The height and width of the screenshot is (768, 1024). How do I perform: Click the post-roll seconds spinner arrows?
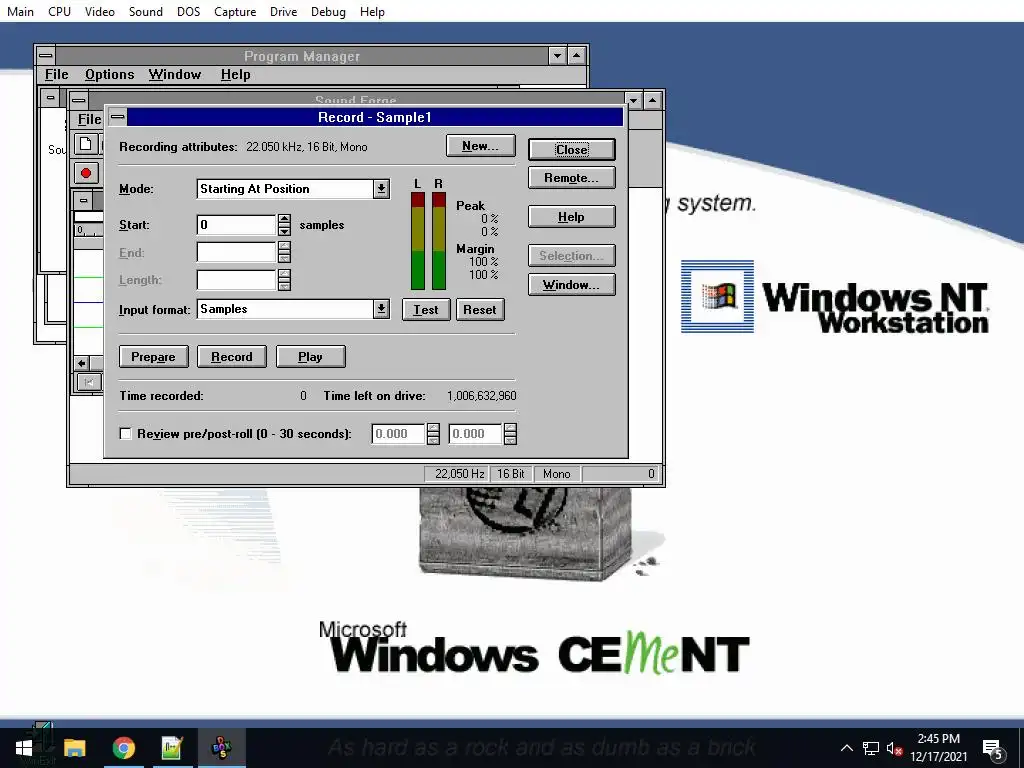point(510,434)
